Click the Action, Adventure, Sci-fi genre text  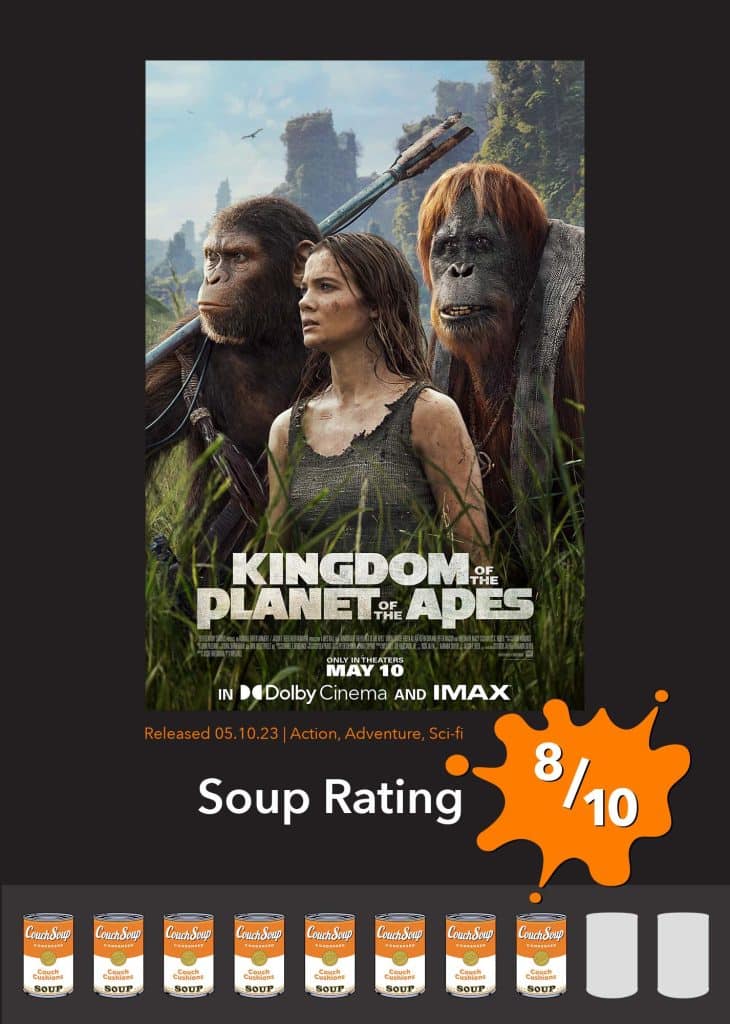click(x=377, y=733)
